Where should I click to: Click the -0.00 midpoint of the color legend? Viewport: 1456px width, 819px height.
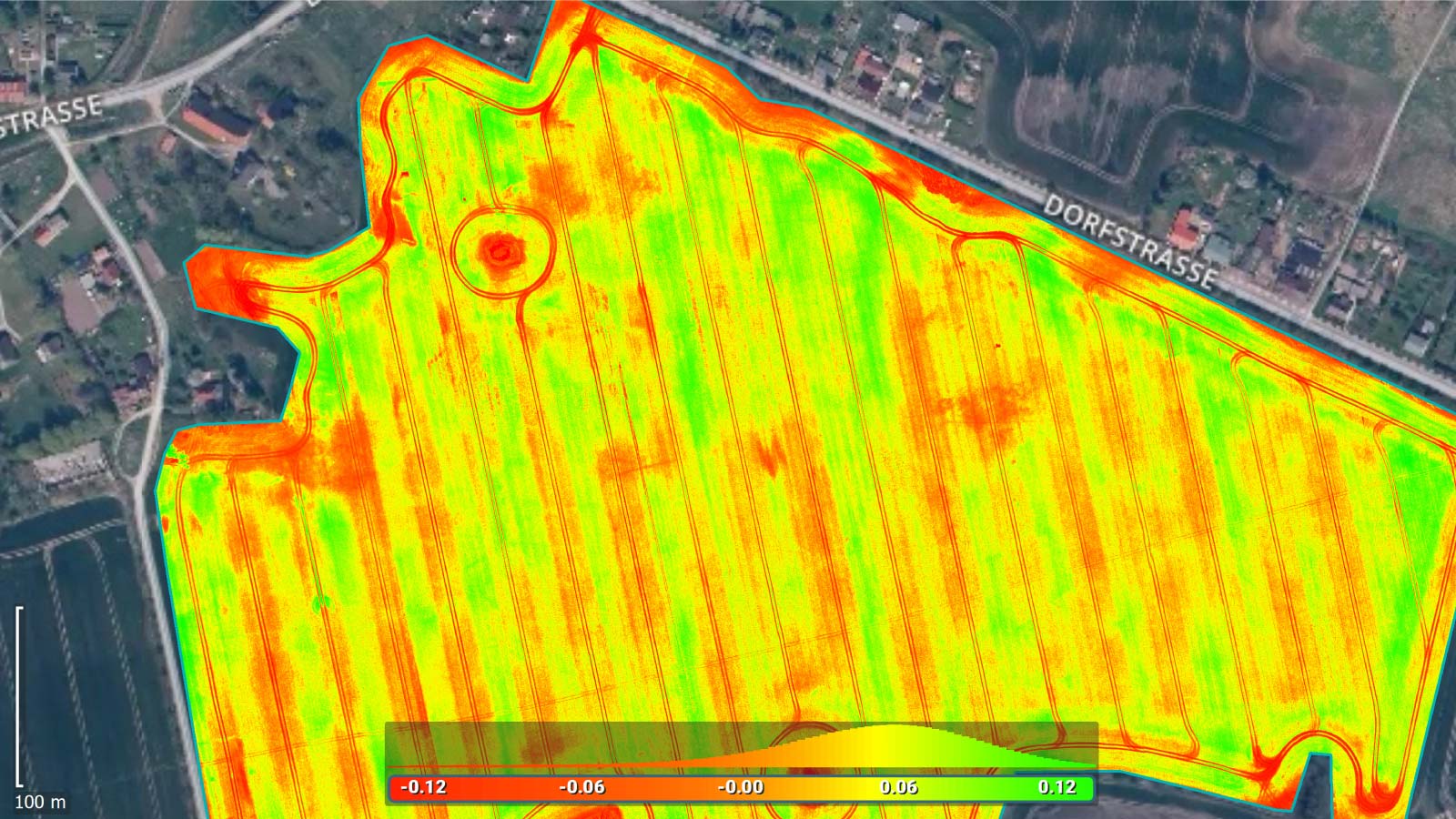(740, 787)
